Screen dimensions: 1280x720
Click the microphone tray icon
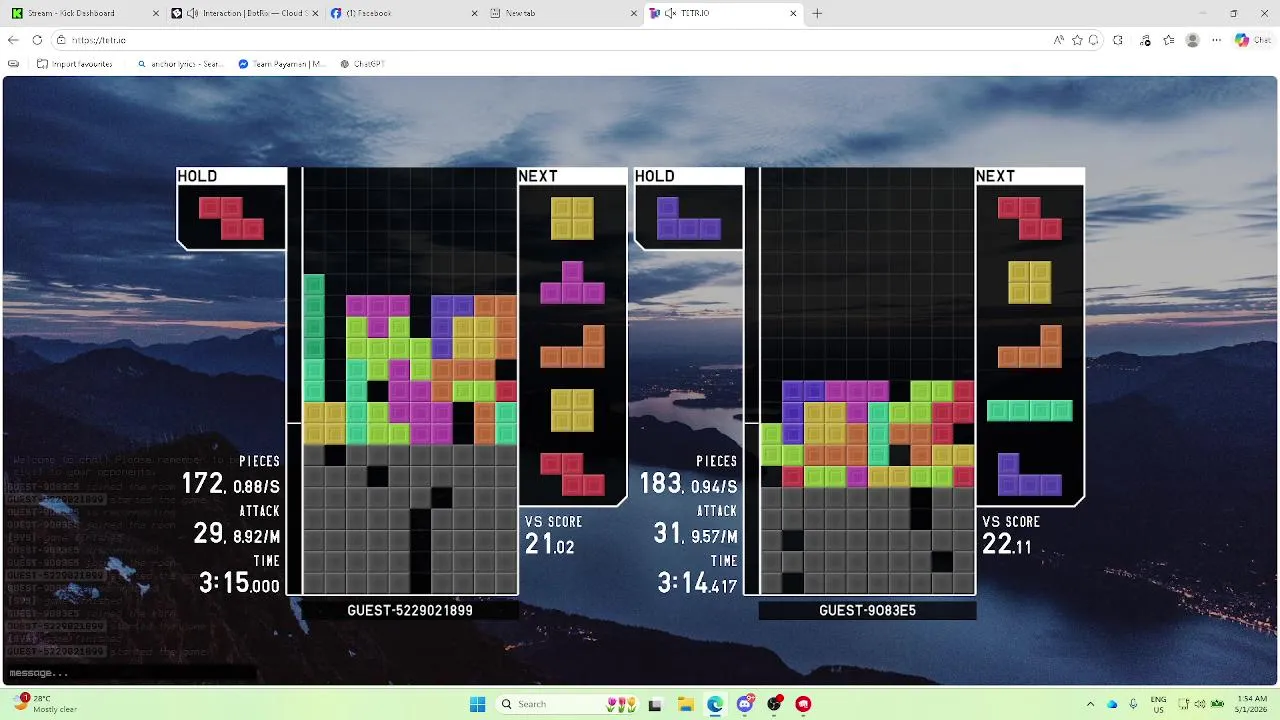coord(1134,704)
